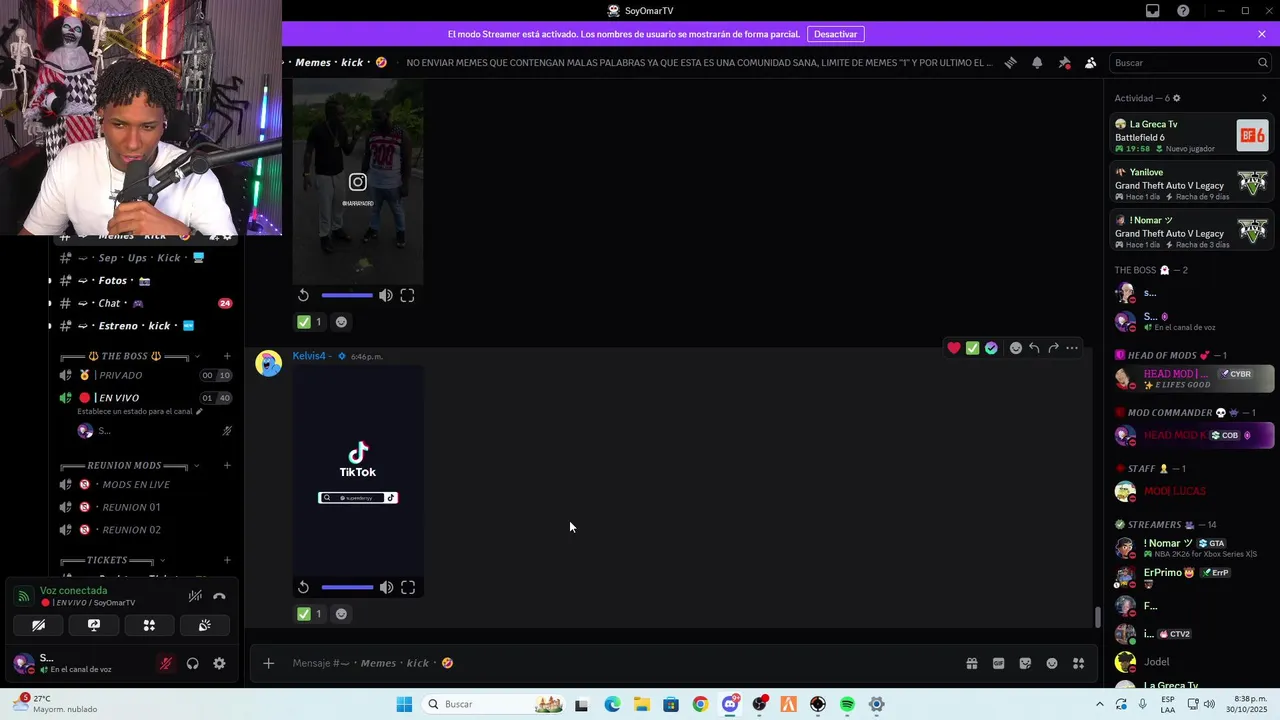Open the Instagram video in fullscreen
1280x720 pixels.
pyautogui.click(x=407, y=295)
